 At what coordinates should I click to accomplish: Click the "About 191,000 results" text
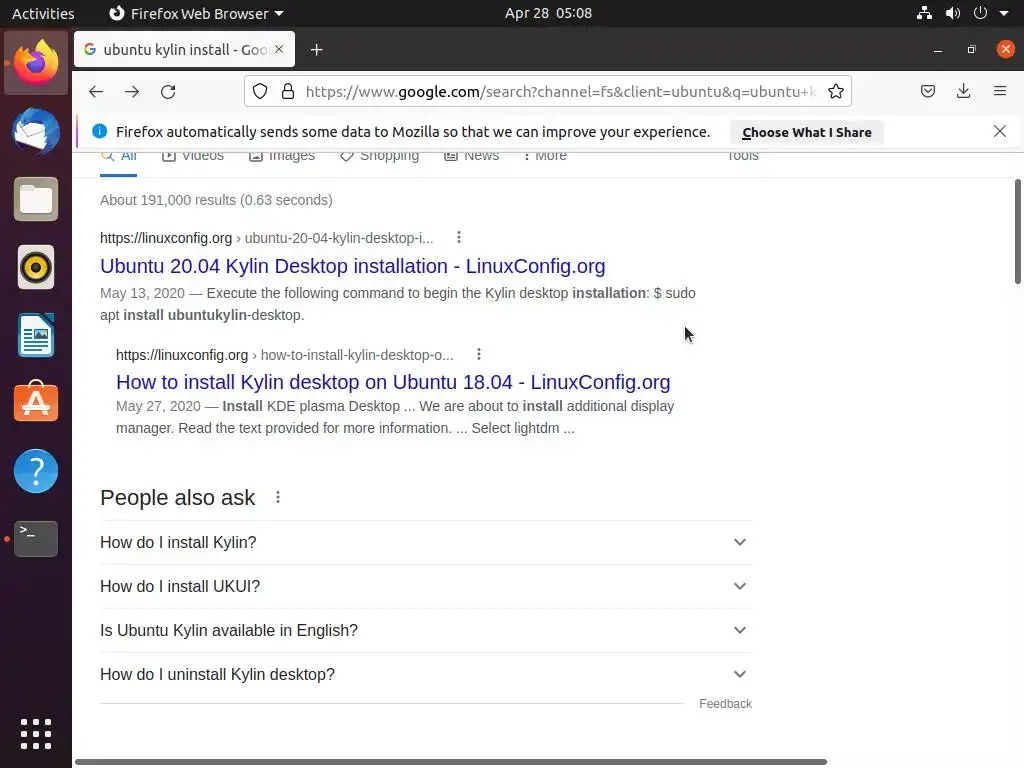pyautogui.click(x=216, y=200)
